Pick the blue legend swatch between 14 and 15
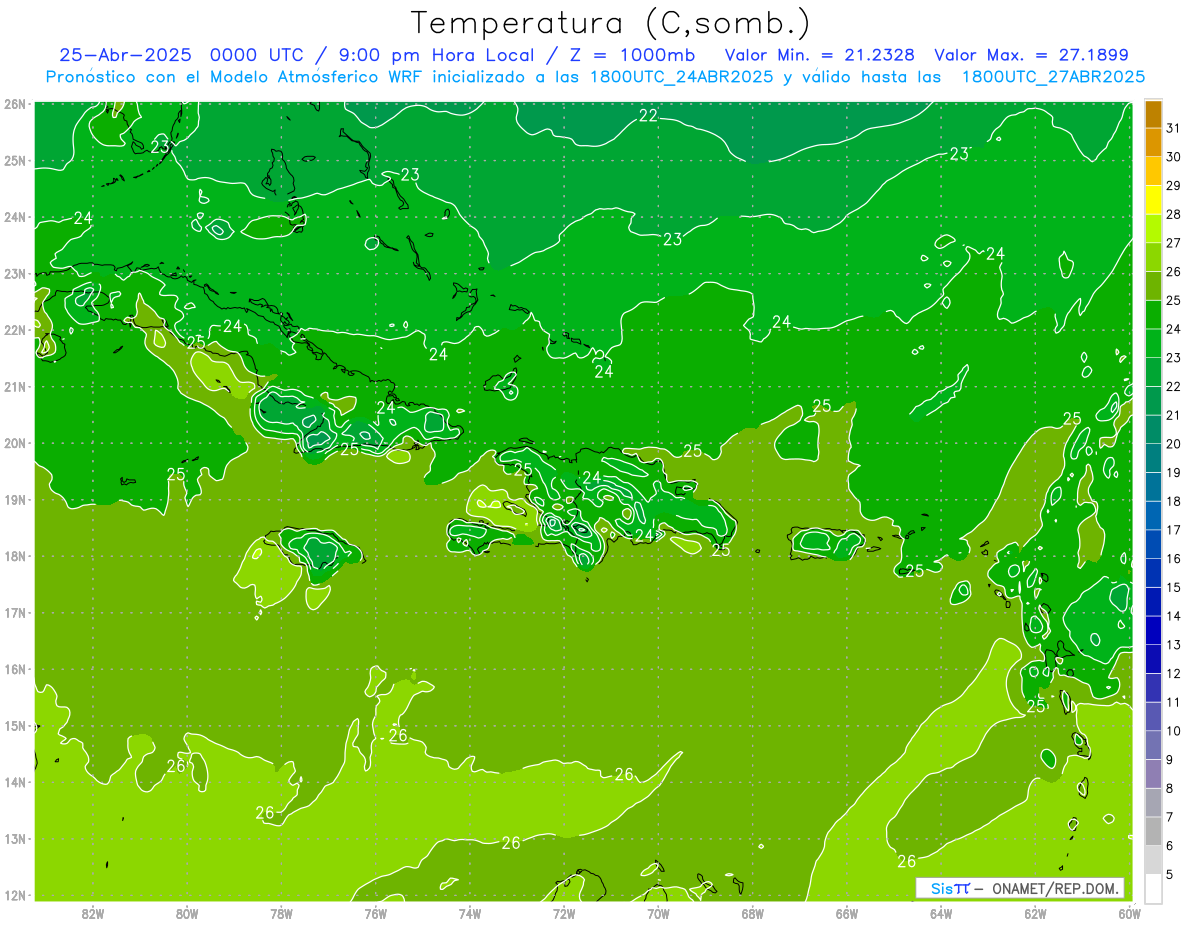The image size is (1200, 927). click(x=1153, y=601)
